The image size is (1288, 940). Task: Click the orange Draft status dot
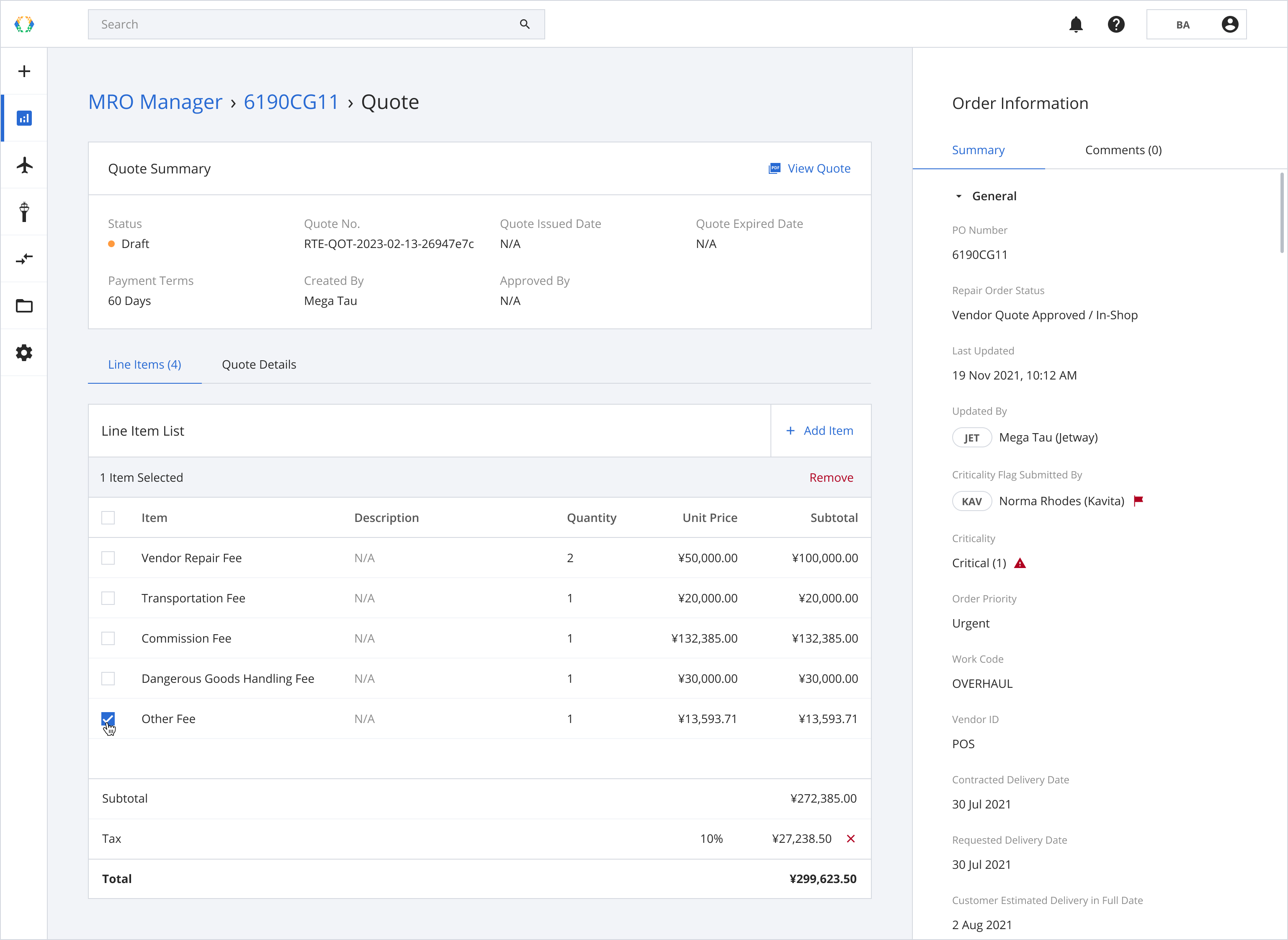pyautogui.click(x=111, y=244)
